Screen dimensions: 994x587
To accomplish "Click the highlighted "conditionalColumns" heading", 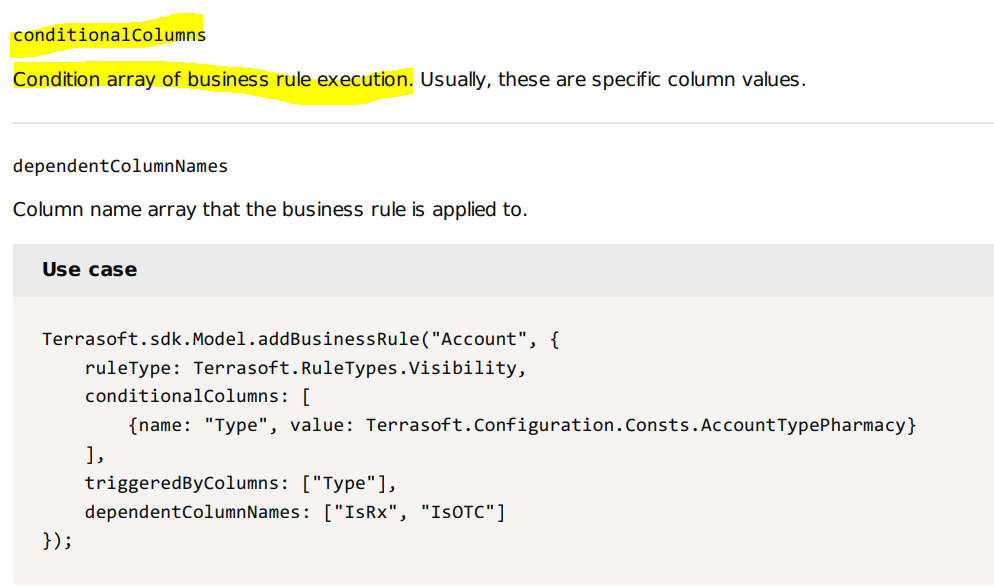I will [x=109, y=35].
